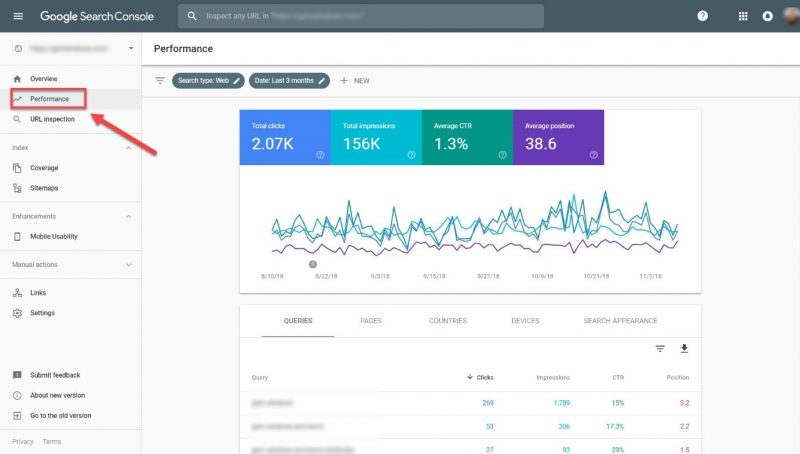Viewport: 800px width, 454px height.
Task: Open the Help icon in header
Action: click(x=703, y=16)
